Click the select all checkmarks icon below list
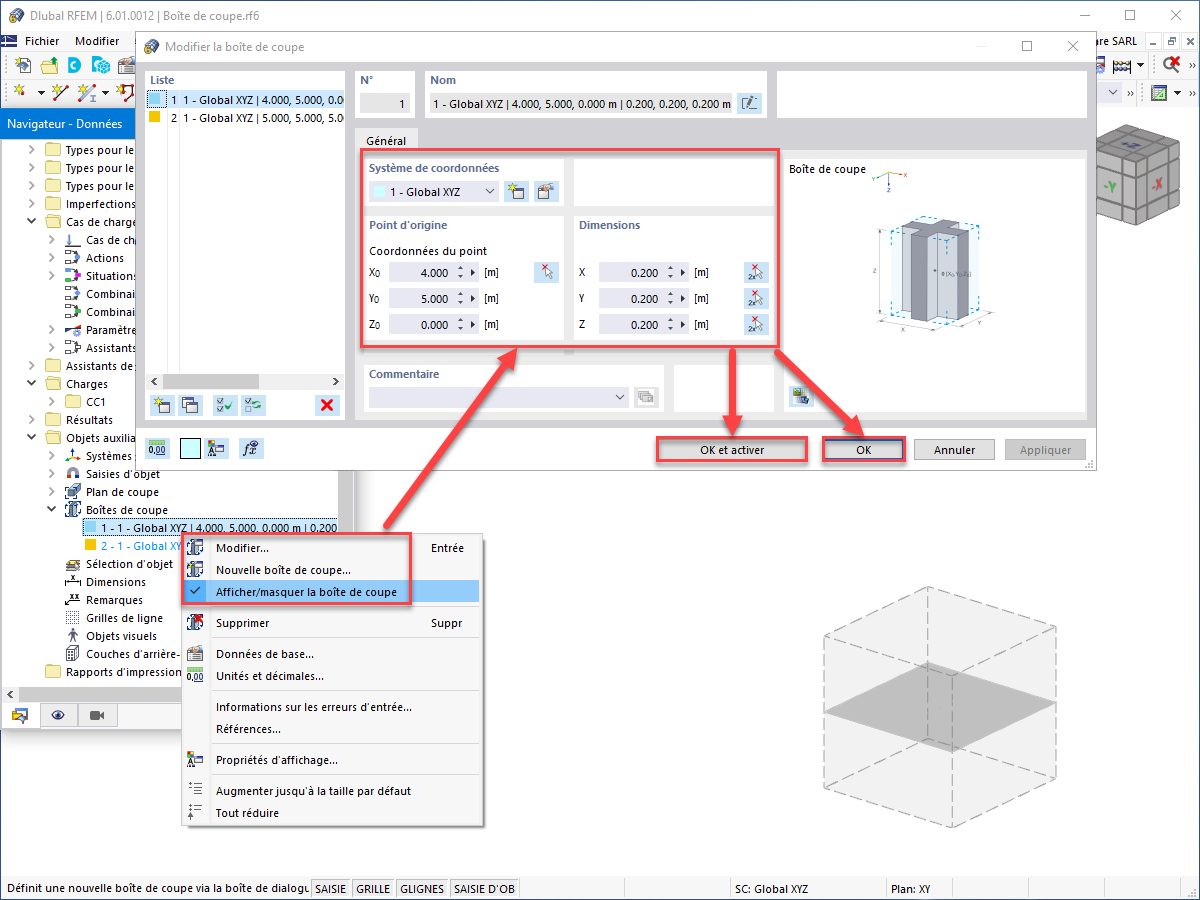1200x900 pixels. click(x=225, y=405)
